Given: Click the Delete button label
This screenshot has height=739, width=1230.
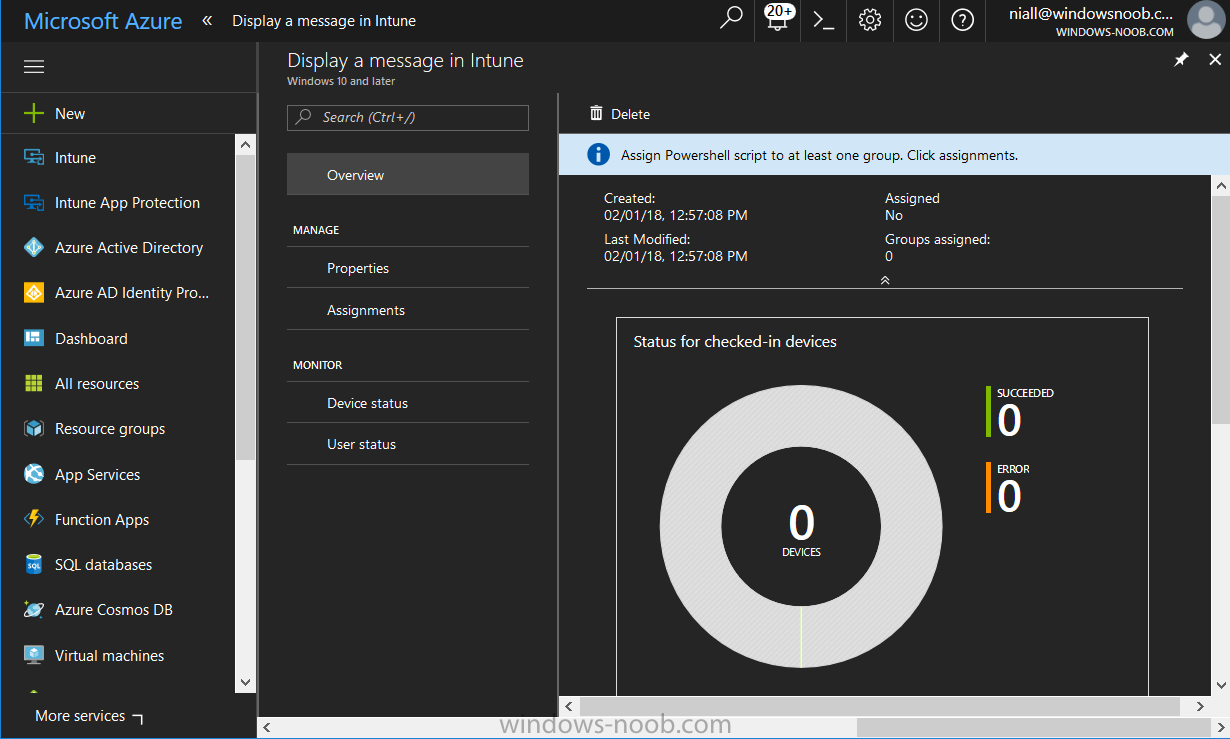Looking at the screenshot, I should pos(630,114).
